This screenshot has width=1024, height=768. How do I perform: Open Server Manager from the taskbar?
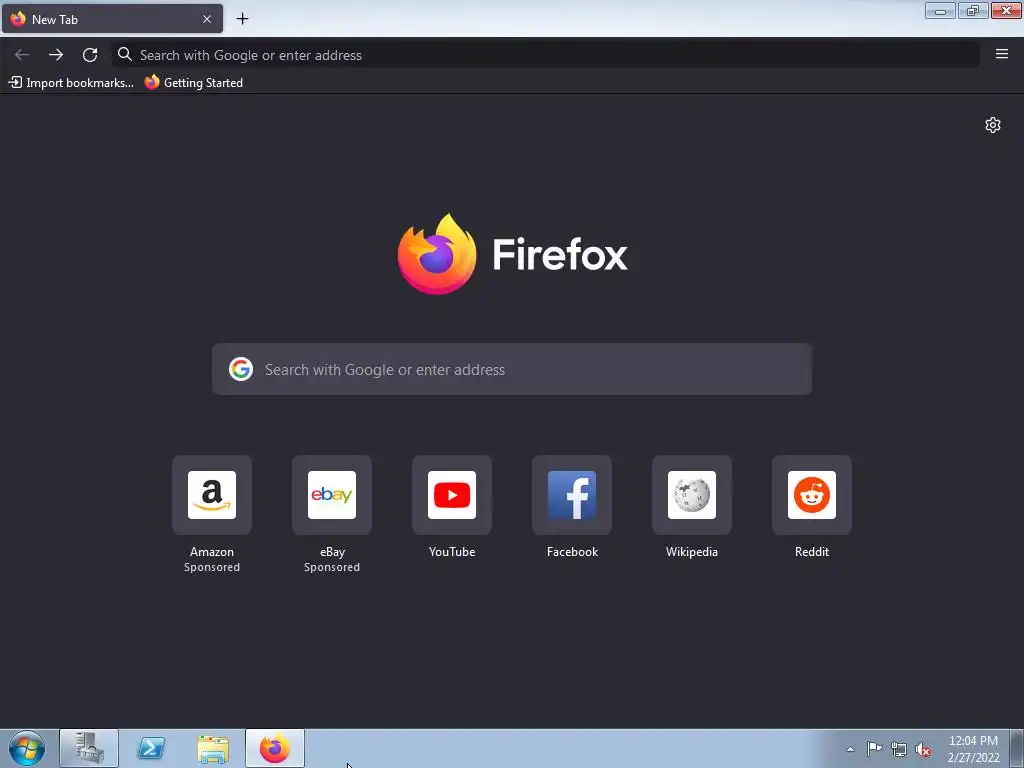(x=89, y=748)
